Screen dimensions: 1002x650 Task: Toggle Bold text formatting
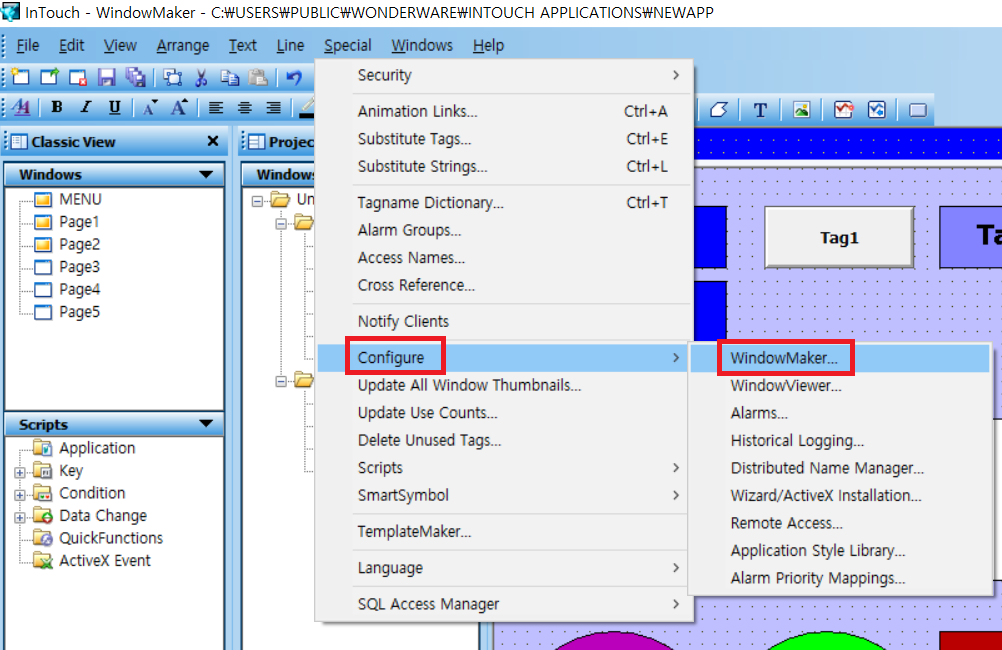pyautogui.click(x=57, y=107)
